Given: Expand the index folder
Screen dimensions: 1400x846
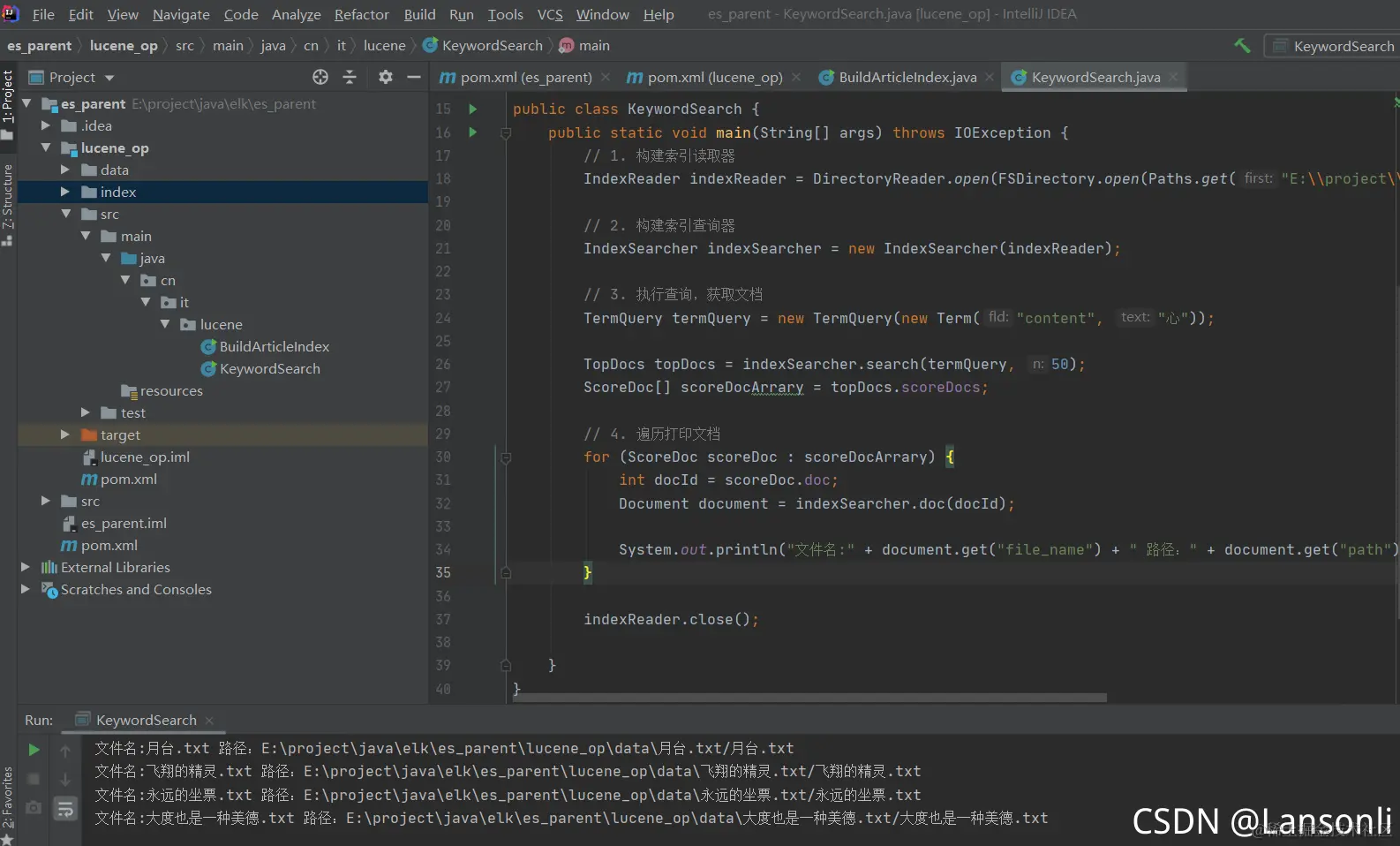Looking at the screenshot, I should coord(65,192).
